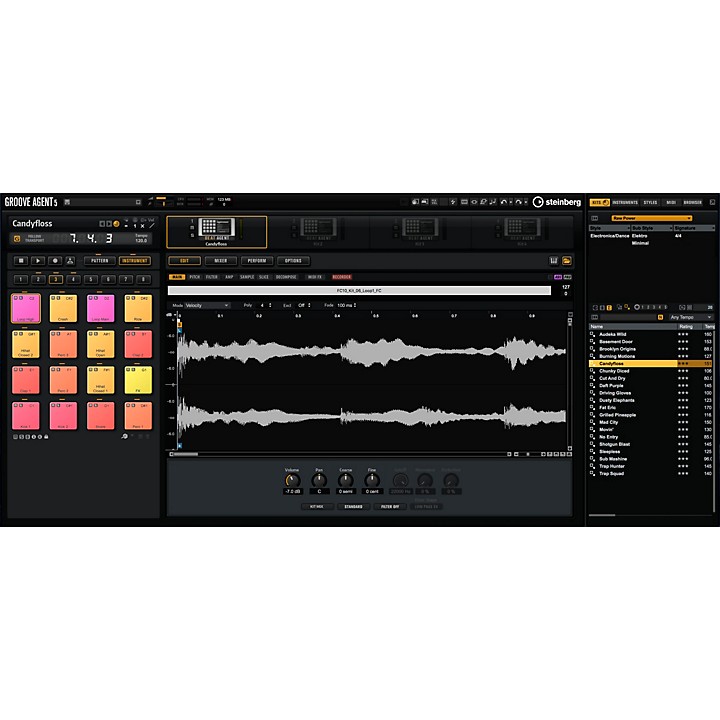Click the eye icon in top toolbar
The height and width of the screenshot is (720, 720).
click(x=474, y=202)
